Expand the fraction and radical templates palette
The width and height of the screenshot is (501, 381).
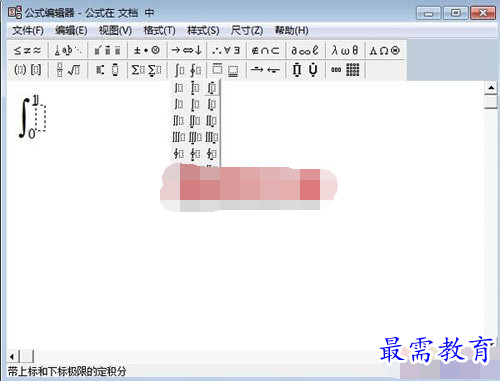point(68,70)
